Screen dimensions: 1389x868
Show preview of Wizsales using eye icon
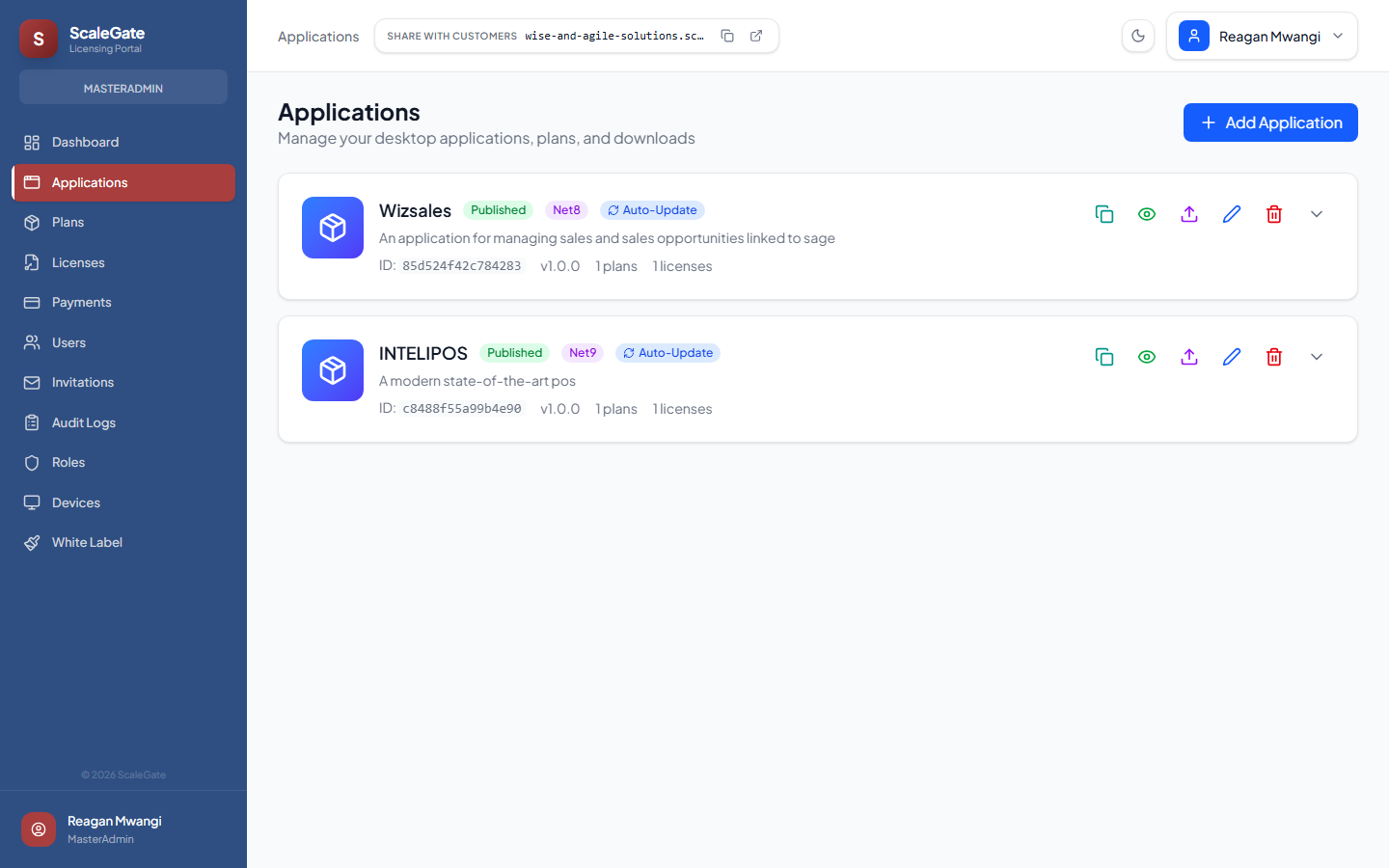(1147, 213)
